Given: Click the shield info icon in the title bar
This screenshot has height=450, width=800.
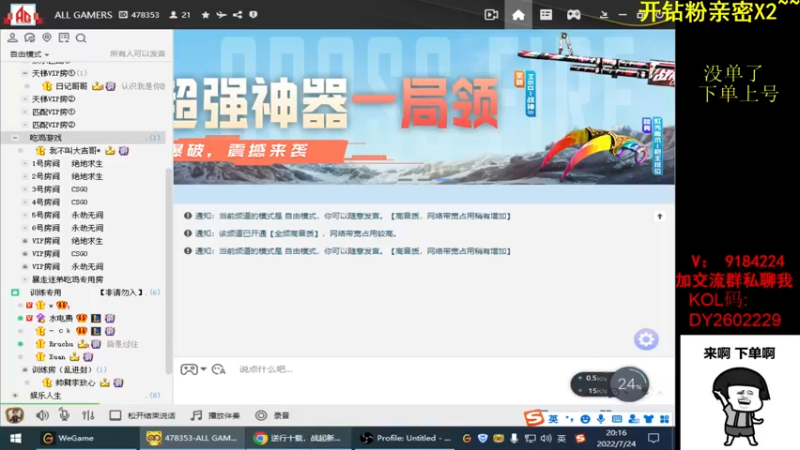Looking at the screenshot, I should tap(253, 15).
